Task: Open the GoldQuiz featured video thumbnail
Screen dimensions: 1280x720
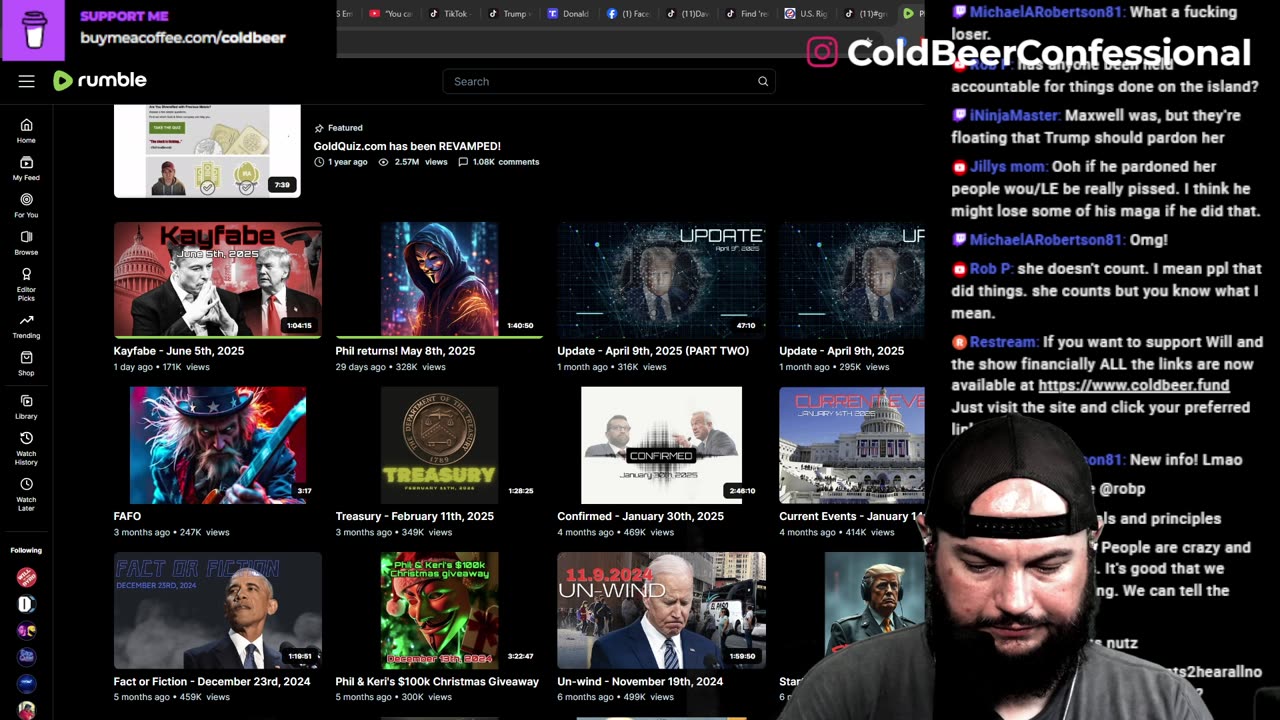Action: (207, 151)
